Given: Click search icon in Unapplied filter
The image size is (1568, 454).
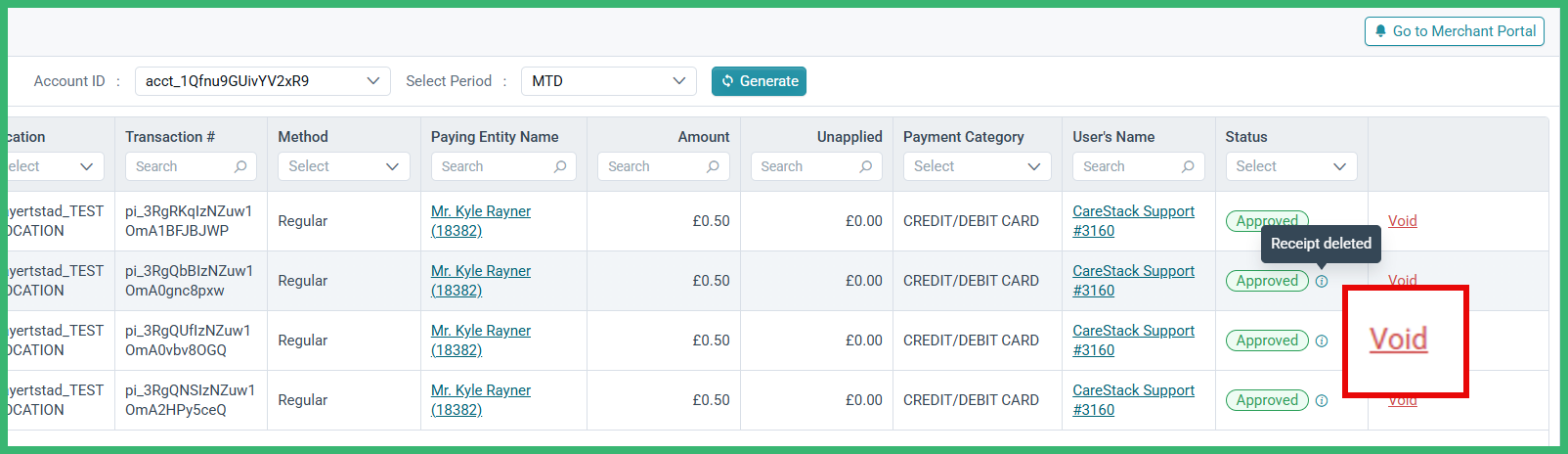Looking at the screenshot, I should [866, 166].
